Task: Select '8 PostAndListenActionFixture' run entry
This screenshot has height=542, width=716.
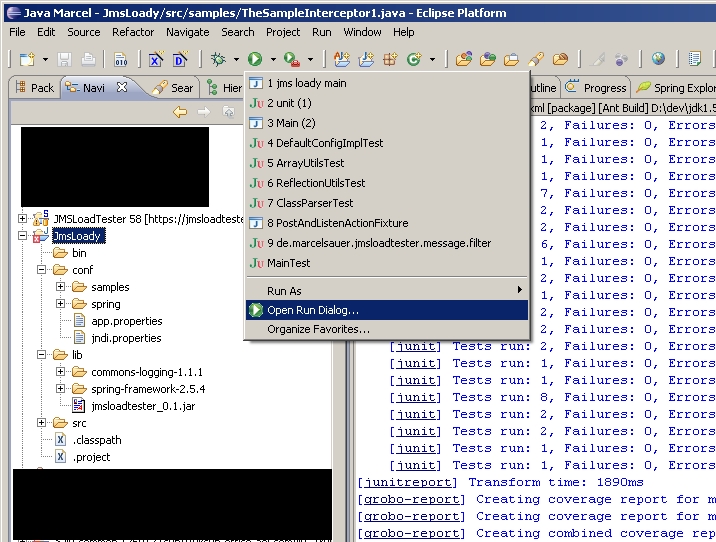Action: click(387, 223)
